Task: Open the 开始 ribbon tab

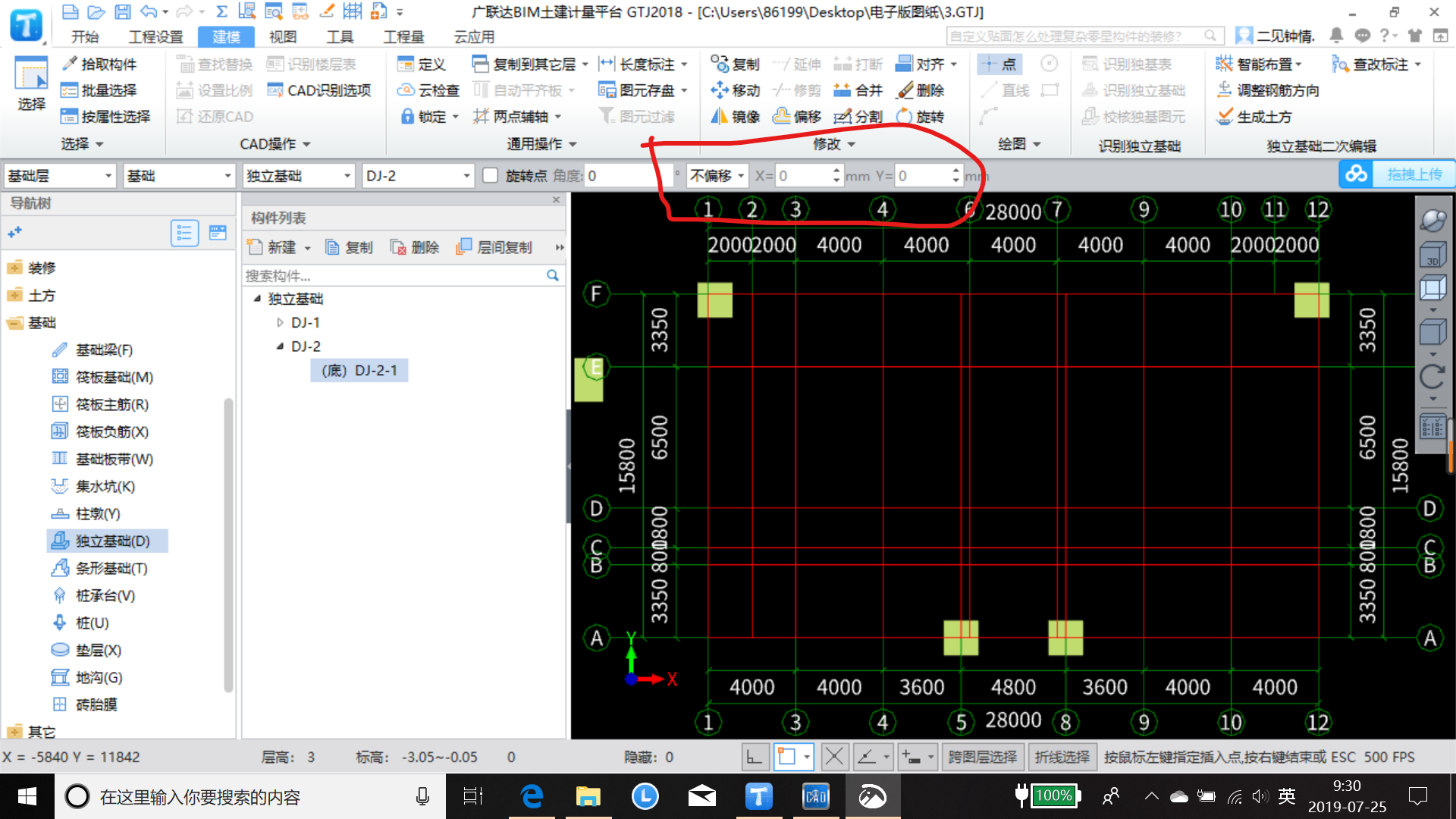Action: click(x=85, y=36)
